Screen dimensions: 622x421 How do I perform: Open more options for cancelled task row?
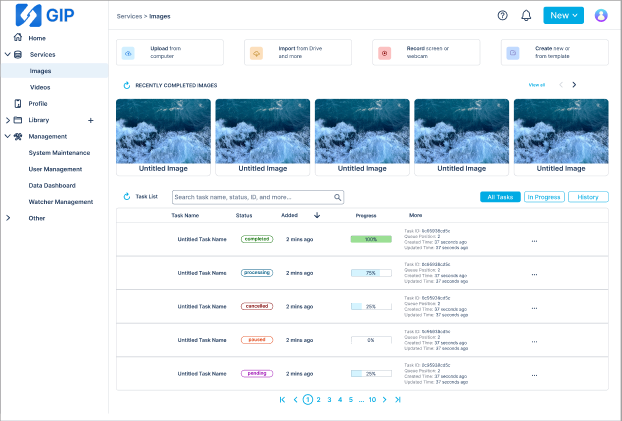(x=534, y=308)
